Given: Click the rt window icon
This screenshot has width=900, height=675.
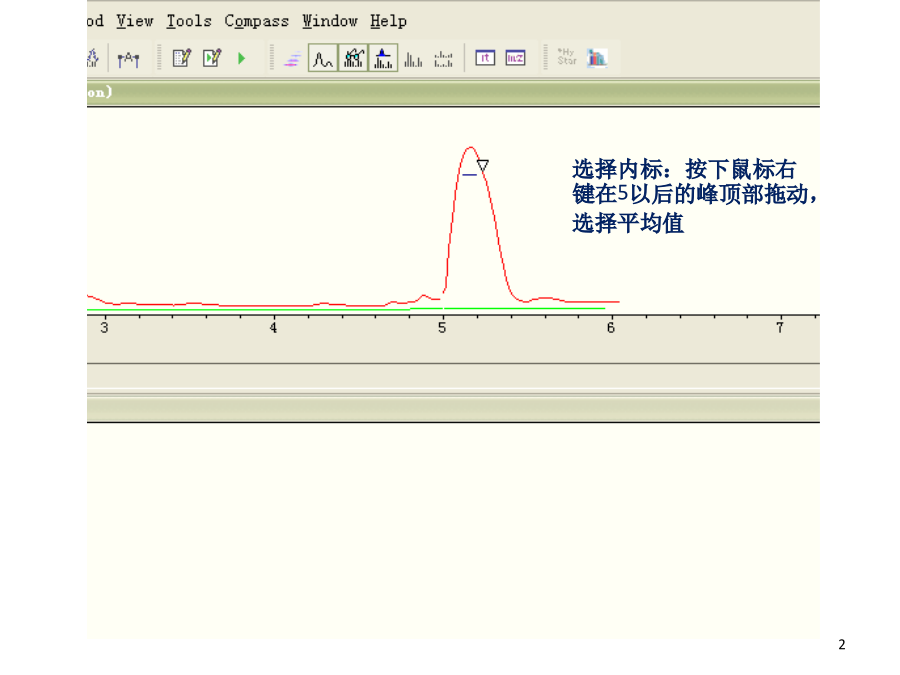Looking at the screenshot, I should [x=485, y=58].
